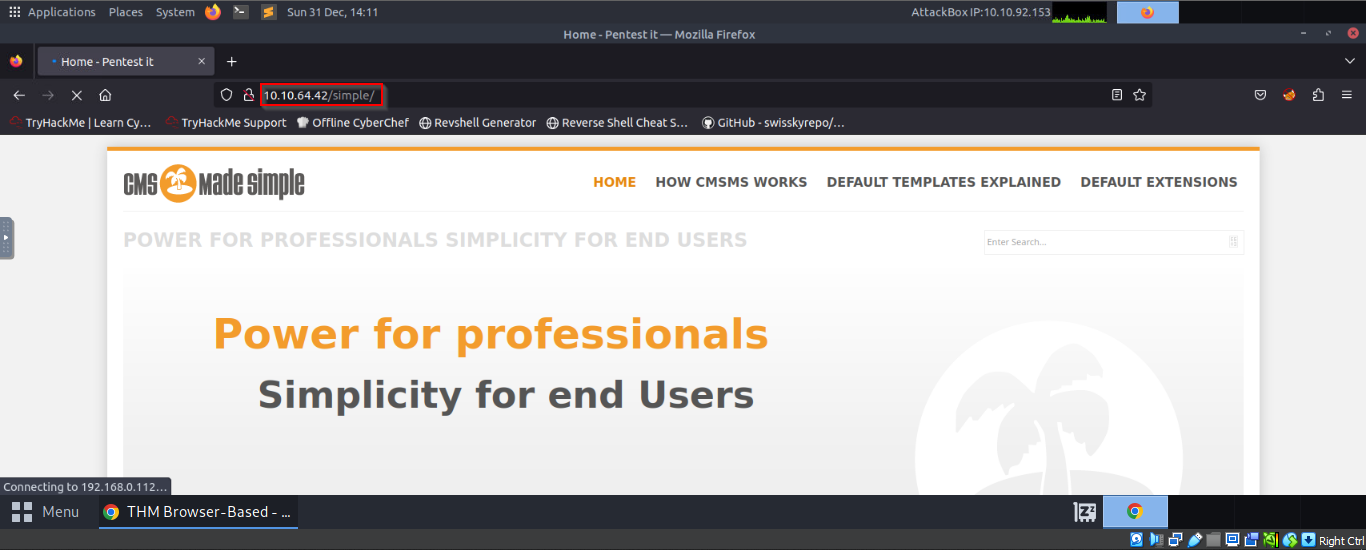
Task: Open GitHub - swisskyrepo bookmark
Action: (x=774, y=123)
